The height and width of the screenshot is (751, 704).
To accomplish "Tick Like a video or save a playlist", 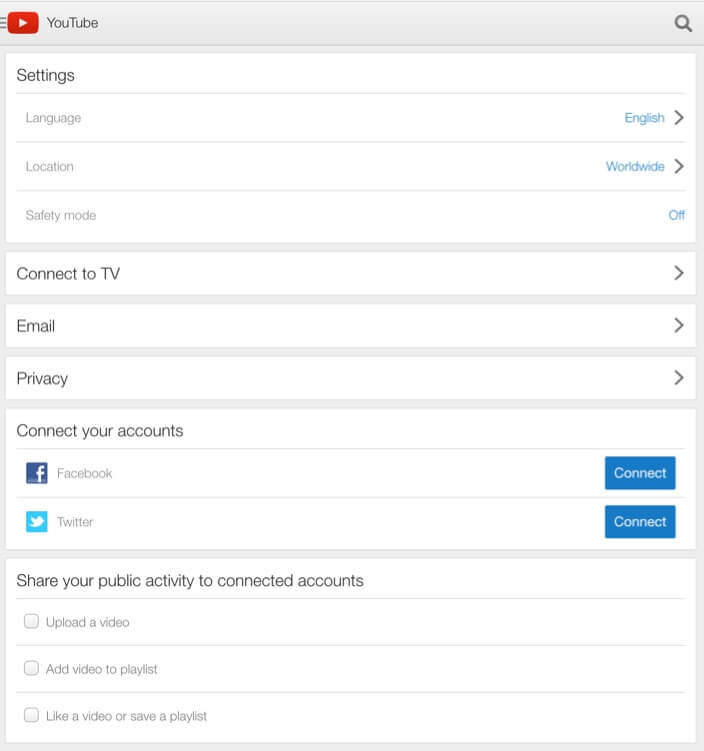I will click(x=32, y=716).
